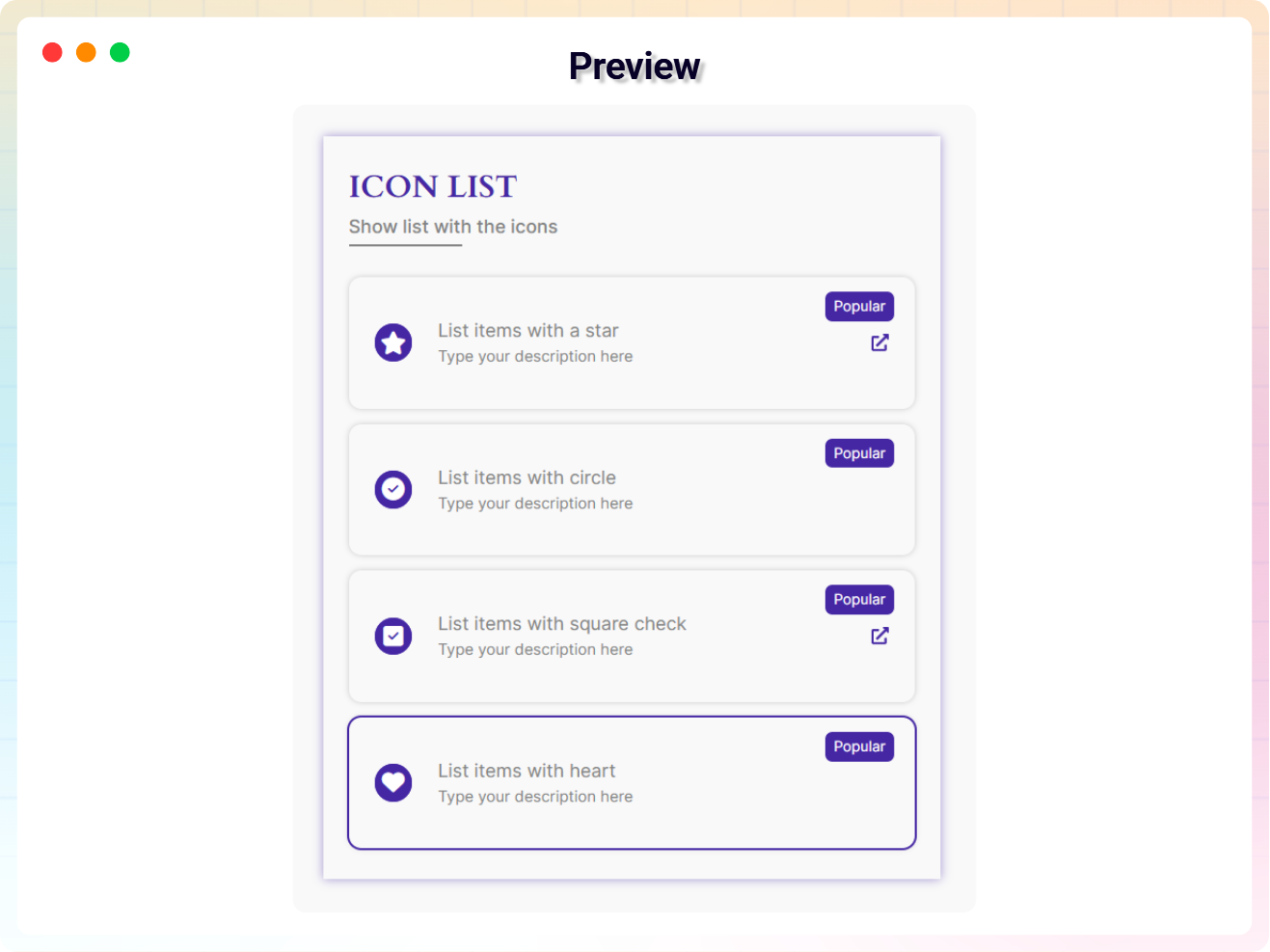1270x952 pixels.
Task: Click Popular badge on star list item
Action: coord(859,307)
